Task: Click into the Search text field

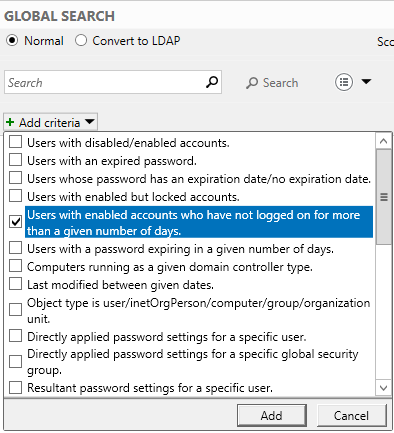Action: tap(105, 82)
